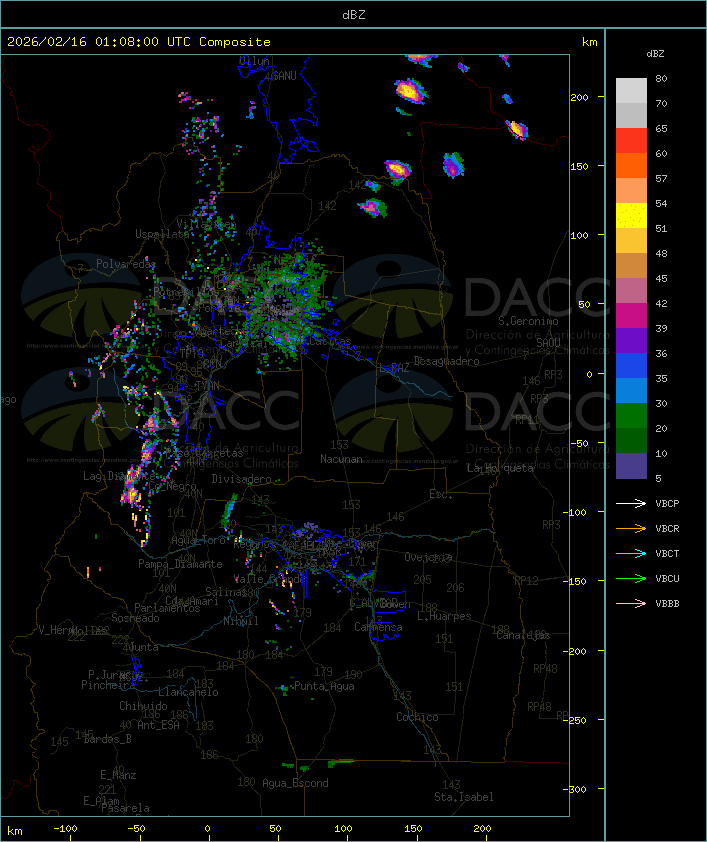Click the Llancanelo place label on the map
Screen dimensions: 707x842
(x=188, y=692)
